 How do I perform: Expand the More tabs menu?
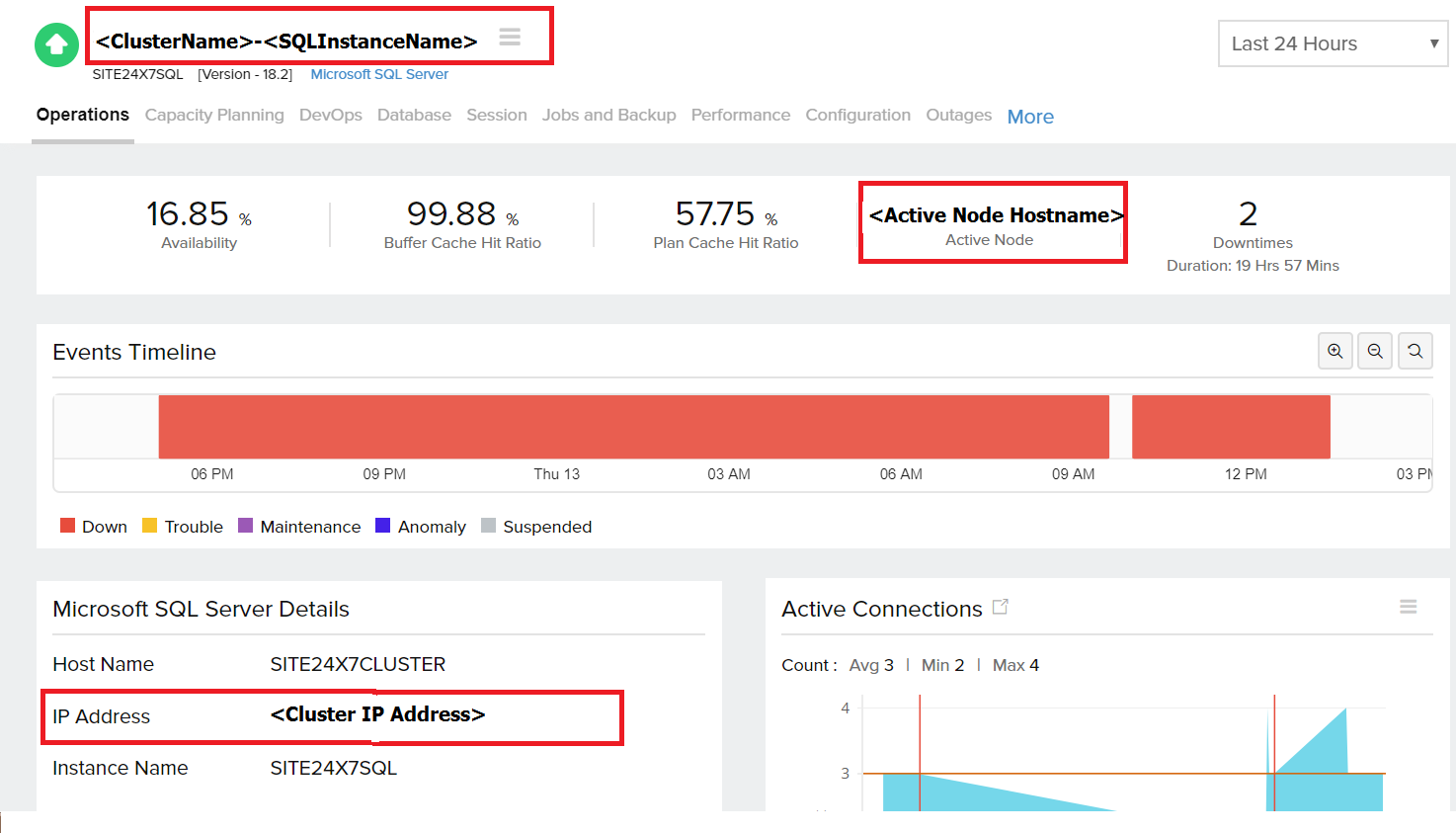point(1030,117)
